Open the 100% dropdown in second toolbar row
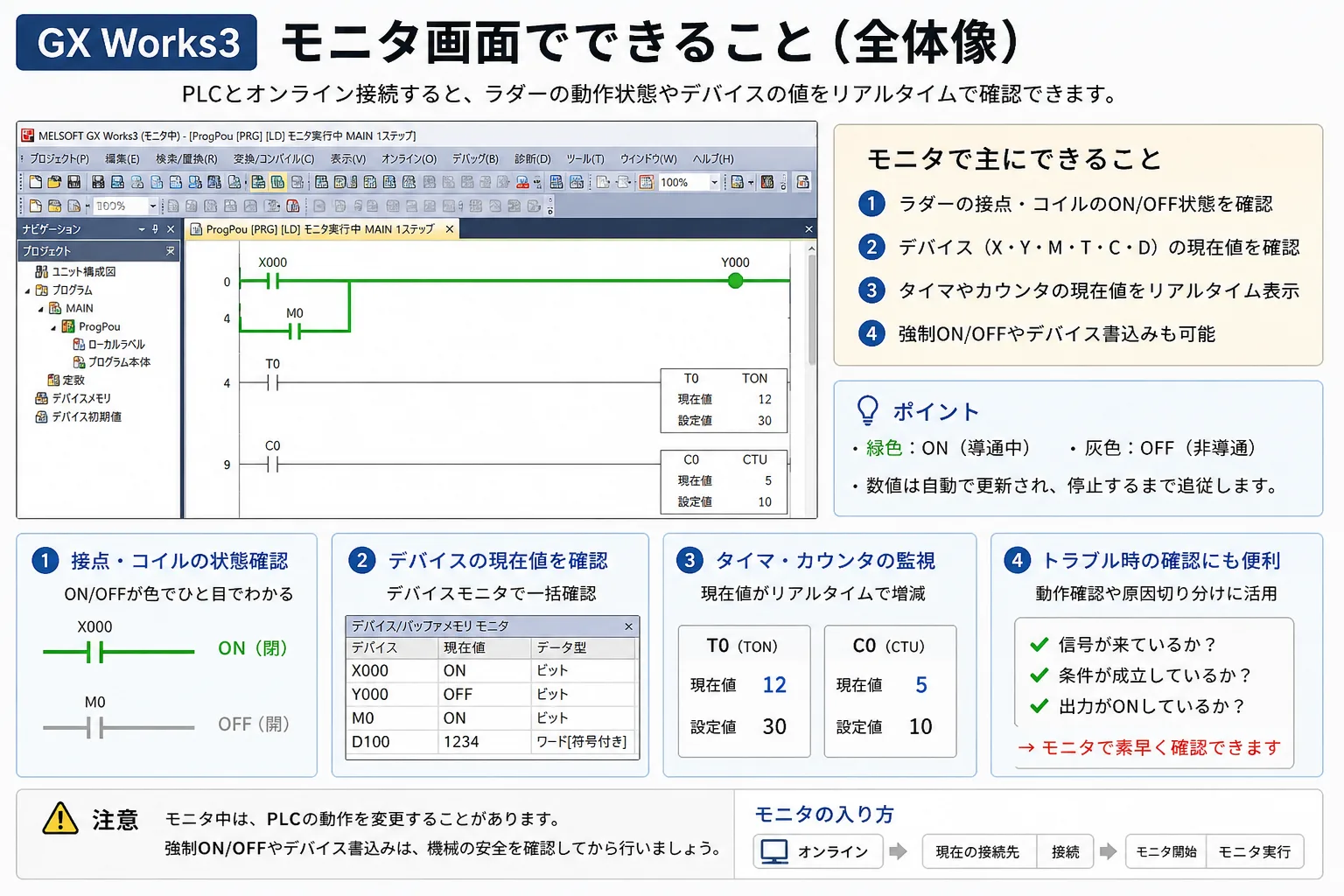The width and height of the screenshot is (1344, 896). point(153,206)
